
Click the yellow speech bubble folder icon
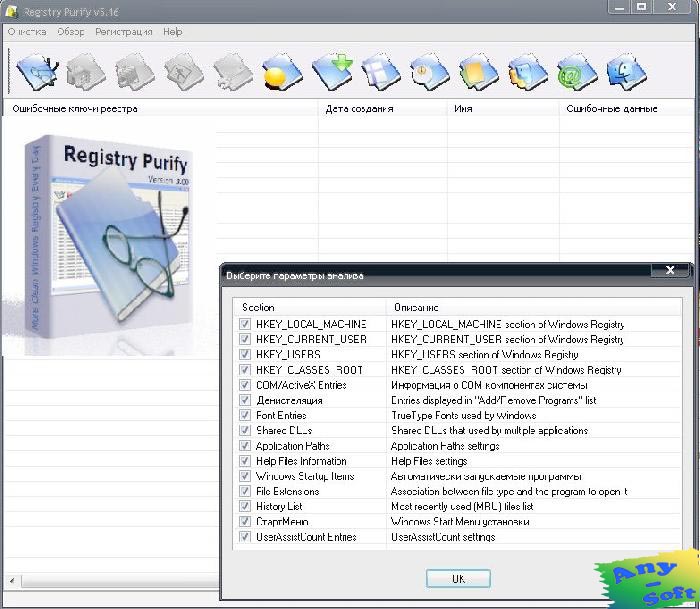click(283, 71)
